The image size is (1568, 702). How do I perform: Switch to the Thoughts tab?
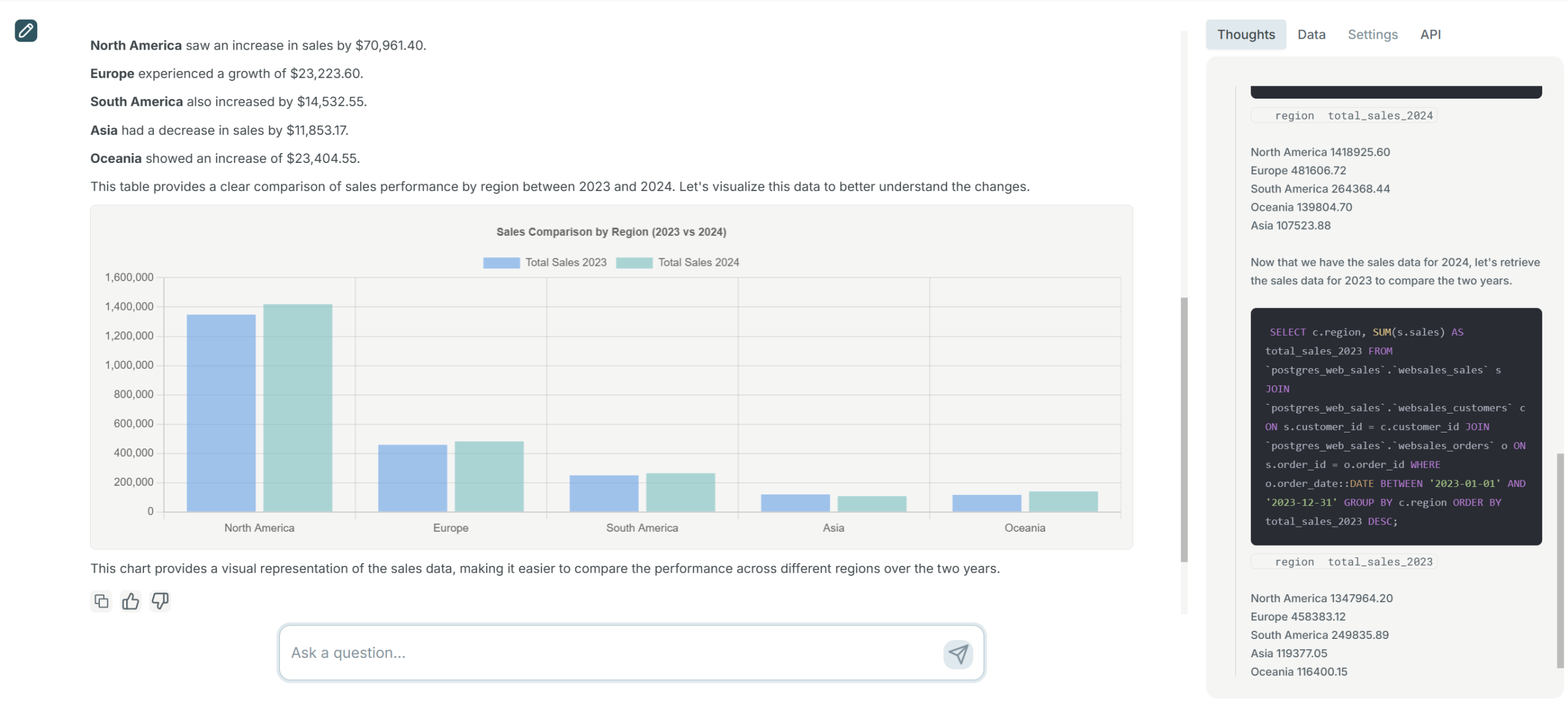tap(1245, 35)
